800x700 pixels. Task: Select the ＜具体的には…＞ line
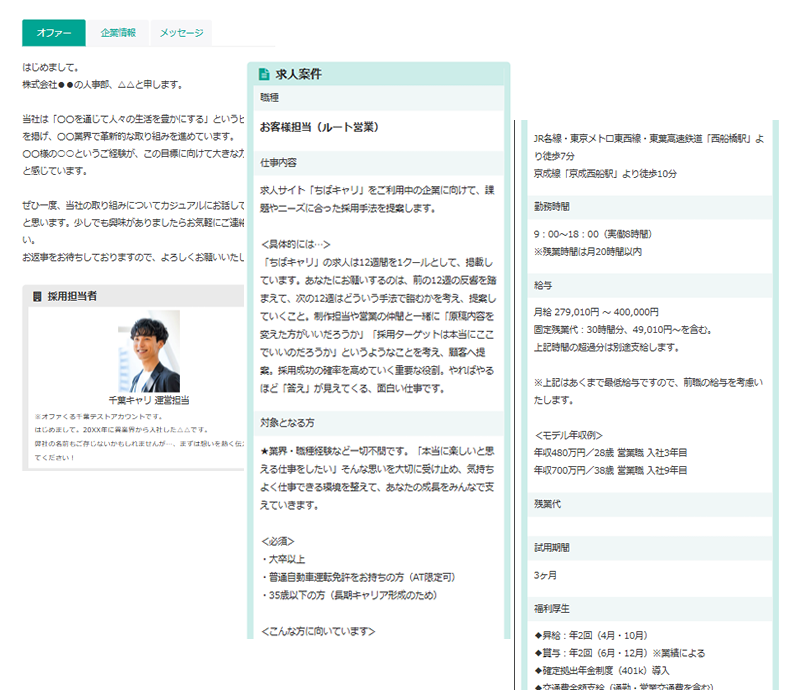(295, 244)
